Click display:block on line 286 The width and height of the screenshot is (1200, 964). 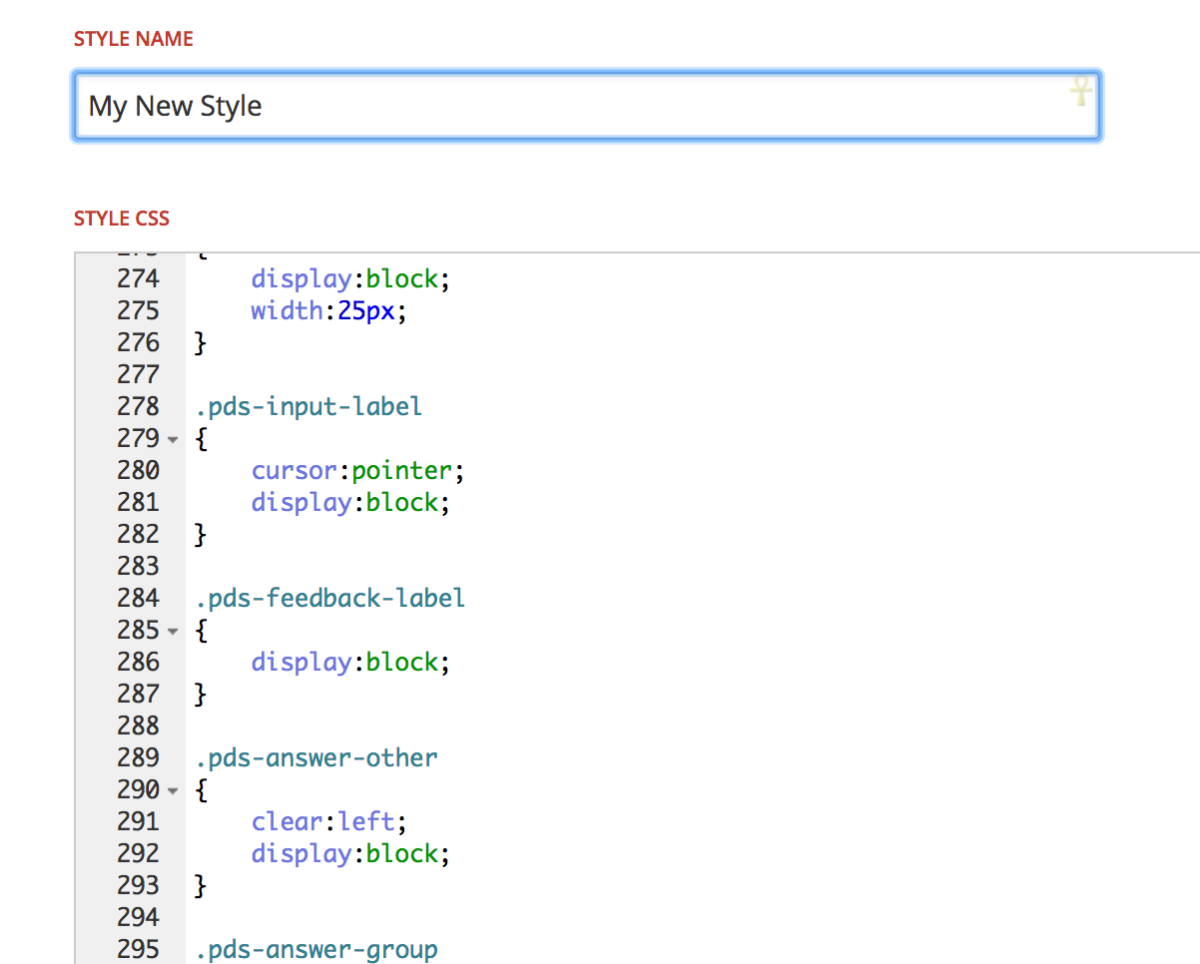point(350,662)
